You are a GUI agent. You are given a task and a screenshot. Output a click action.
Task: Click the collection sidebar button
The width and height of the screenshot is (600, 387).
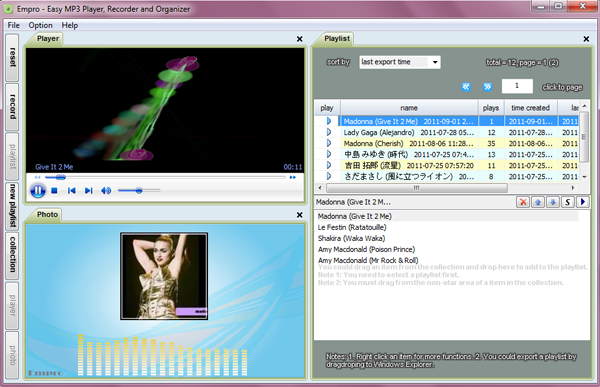[12, 255]
